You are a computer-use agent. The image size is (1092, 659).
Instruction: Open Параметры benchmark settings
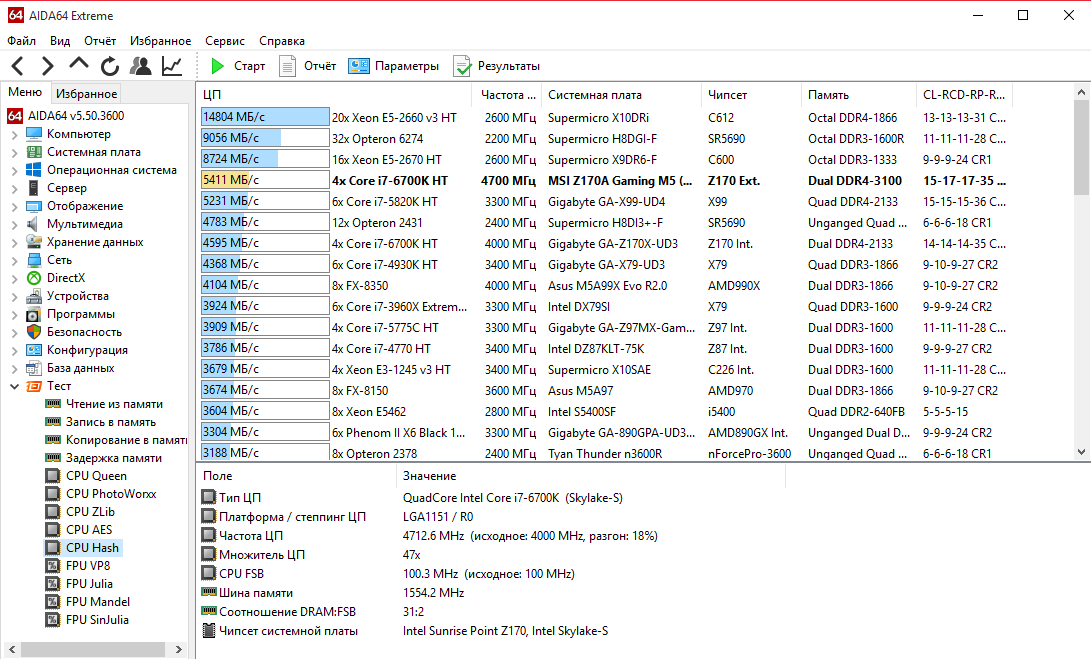tap(394, 66)
